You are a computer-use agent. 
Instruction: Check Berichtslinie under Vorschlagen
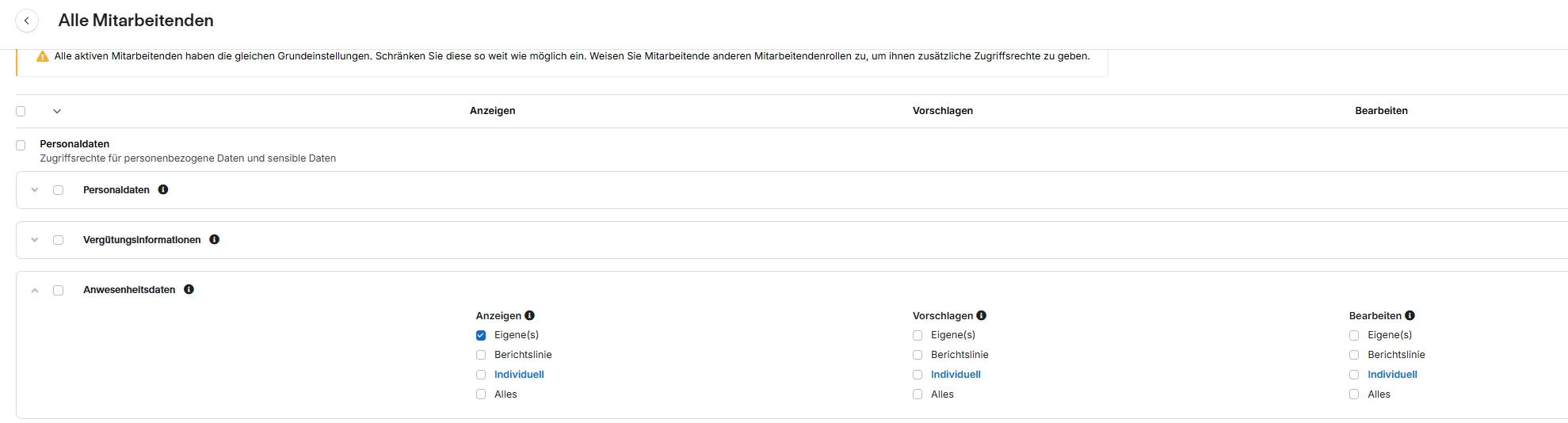[918, 355]
